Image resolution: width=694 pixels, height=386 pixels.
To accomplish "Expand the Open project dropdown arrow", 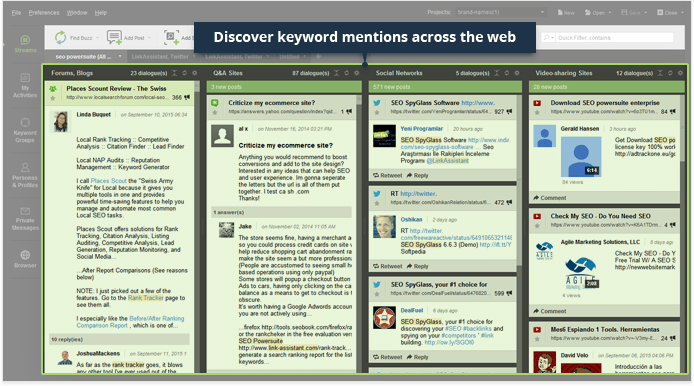I will point(609,12).
